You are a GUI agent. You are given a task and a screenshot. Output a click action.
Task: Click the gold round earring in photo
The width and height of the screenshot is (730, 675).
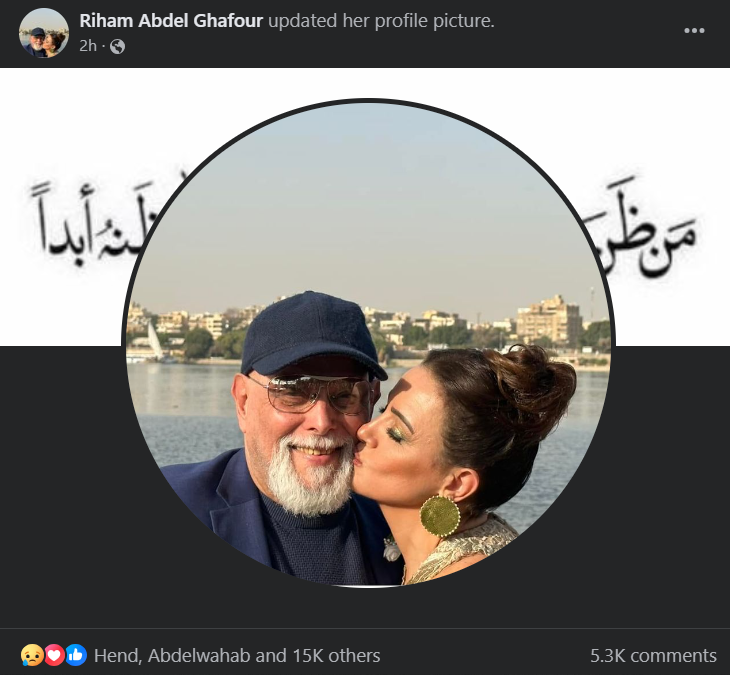[440, 516]
